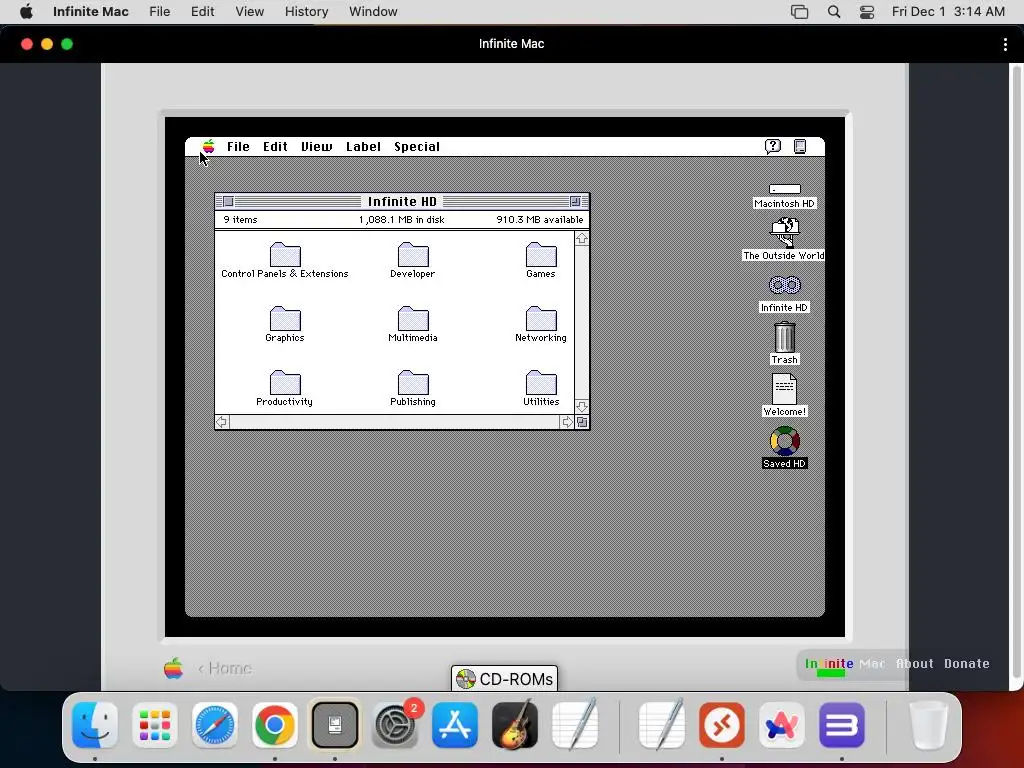
Task: Open the Label menu
Action: 363,146
